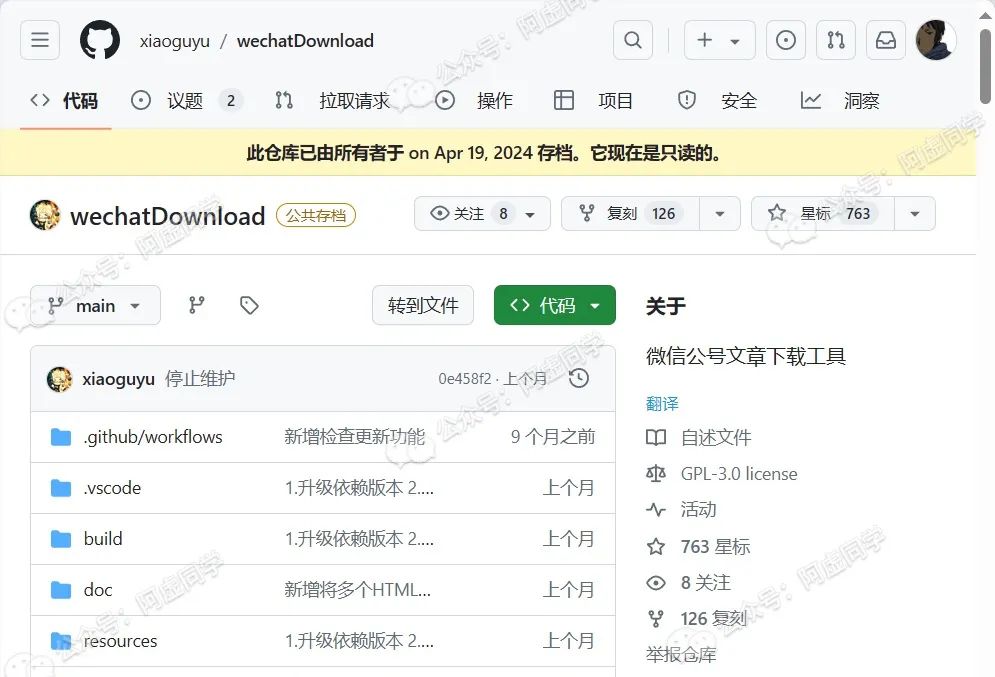This screenshot has width=995, height=677.
Task: View commit history clock icon
Action: coord(579,379)
